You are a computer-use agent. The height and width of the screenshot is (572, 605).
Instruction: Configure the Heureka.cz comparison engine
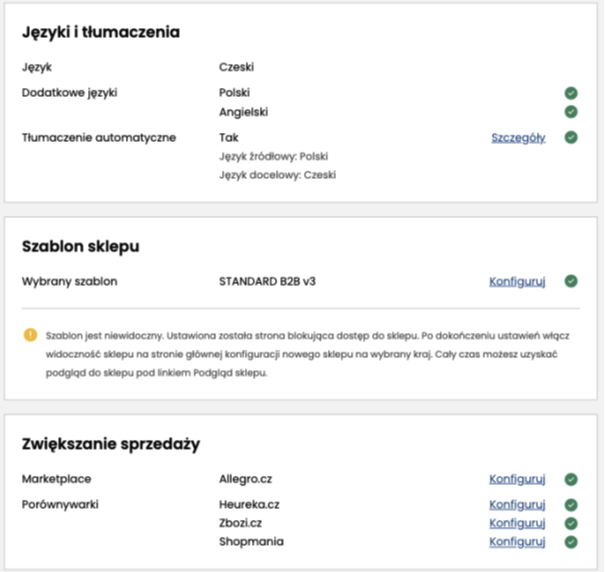pyautogui.click(x=517, y=505)
